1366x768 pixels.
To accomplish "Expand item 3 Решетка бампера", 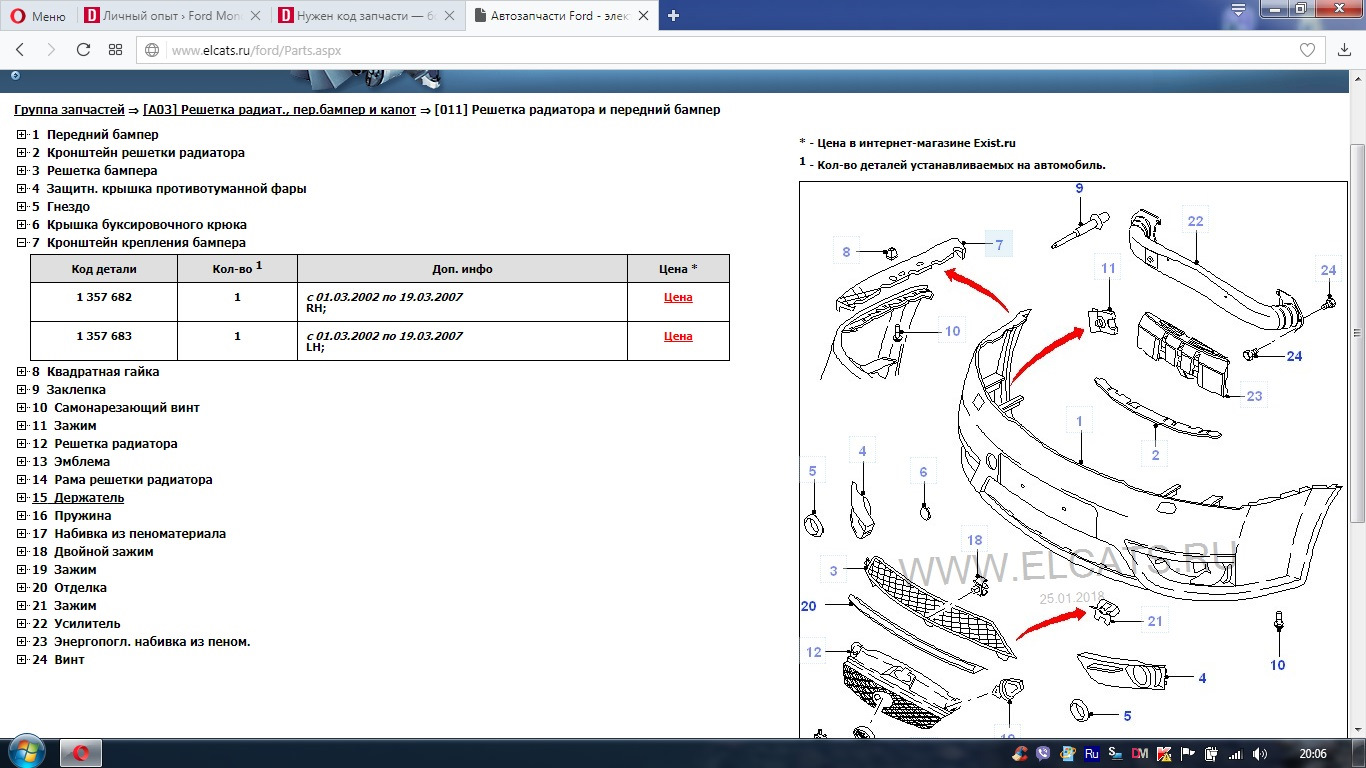I will point(23,171).
